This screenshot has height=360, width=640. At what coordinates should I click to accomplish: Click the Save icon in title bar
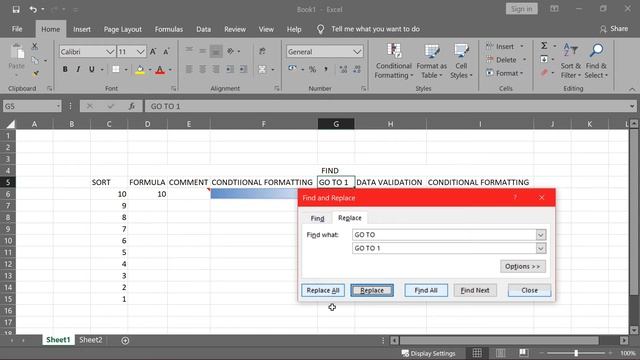tap(16, 9)
